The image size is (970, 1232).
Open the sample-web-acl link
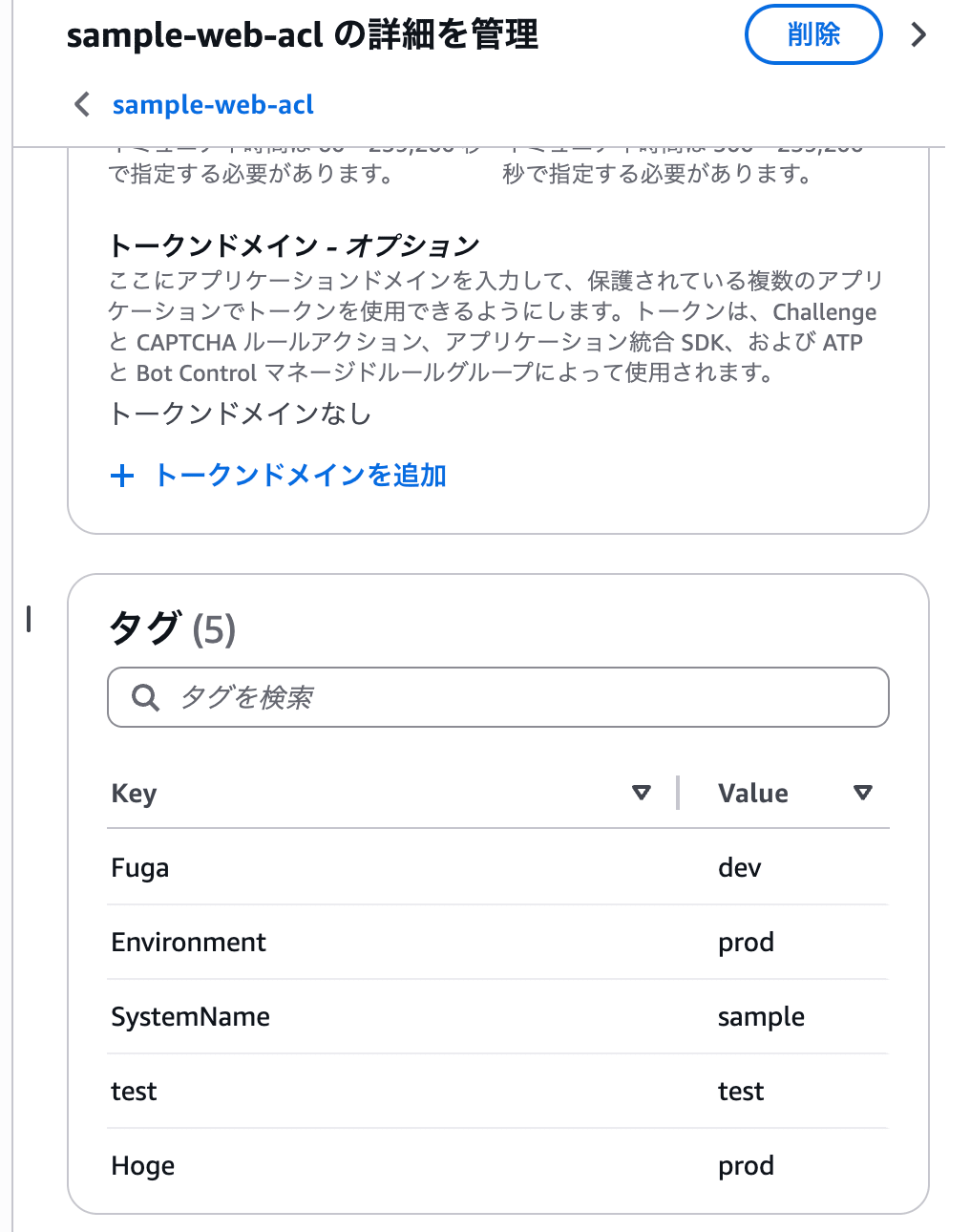point(212,104)
